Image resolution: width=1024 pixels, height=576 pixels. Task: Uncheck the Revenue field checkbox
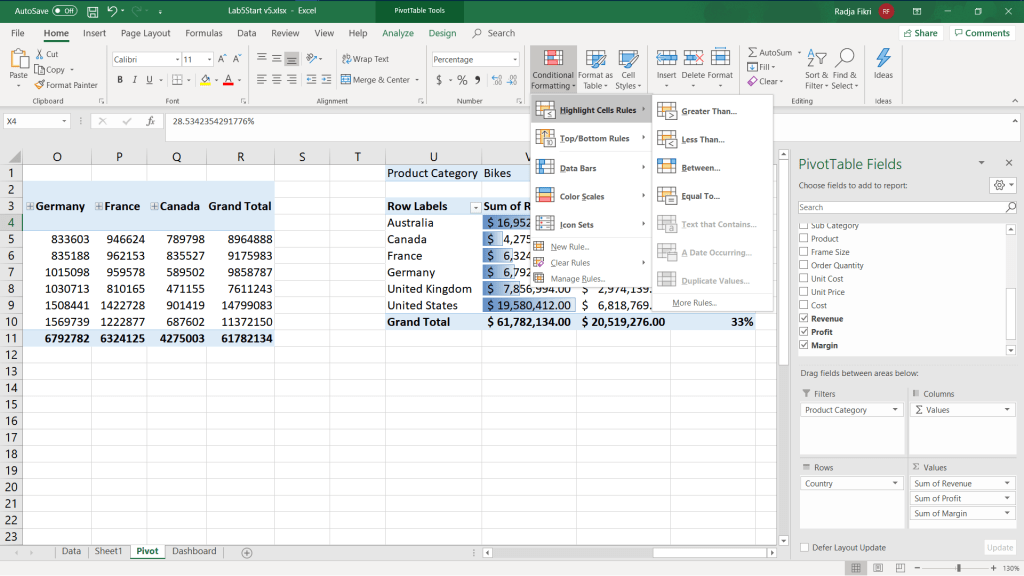click(805, 319)
